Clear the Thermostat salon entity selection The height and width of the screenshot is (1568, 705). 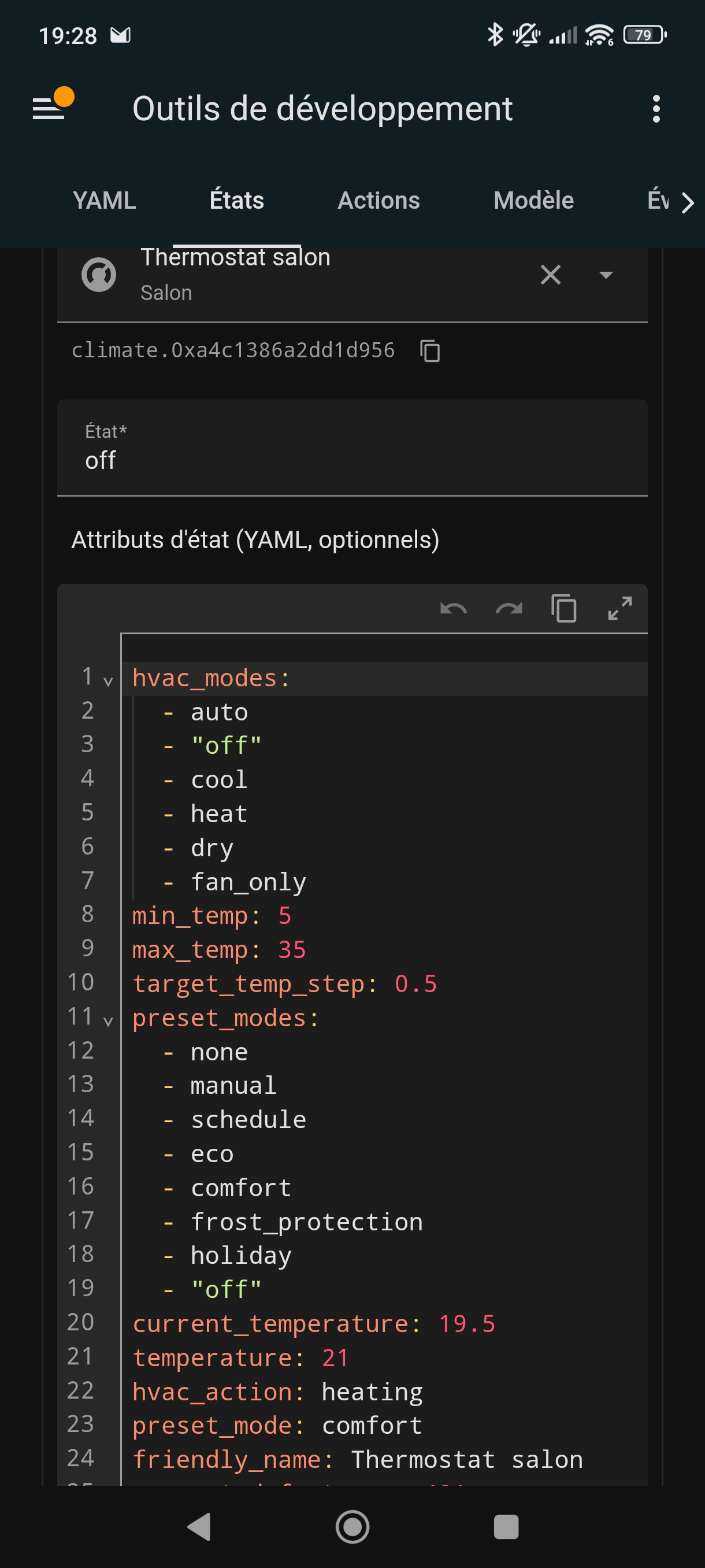[x=550, y=275]
